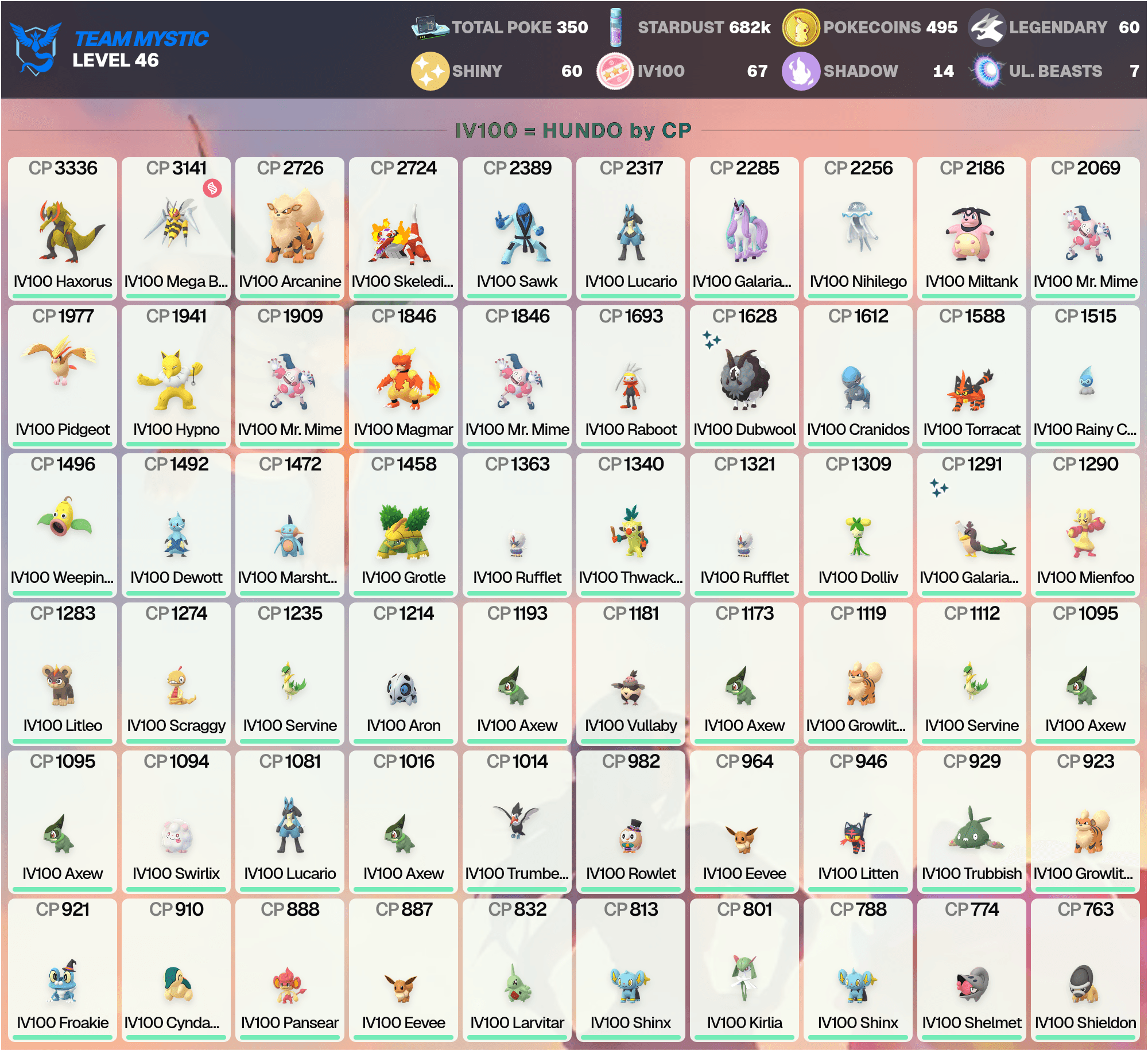Click the IV bar under IV100 Rainy C...

pyautogui.click(x=1085, y=445)
